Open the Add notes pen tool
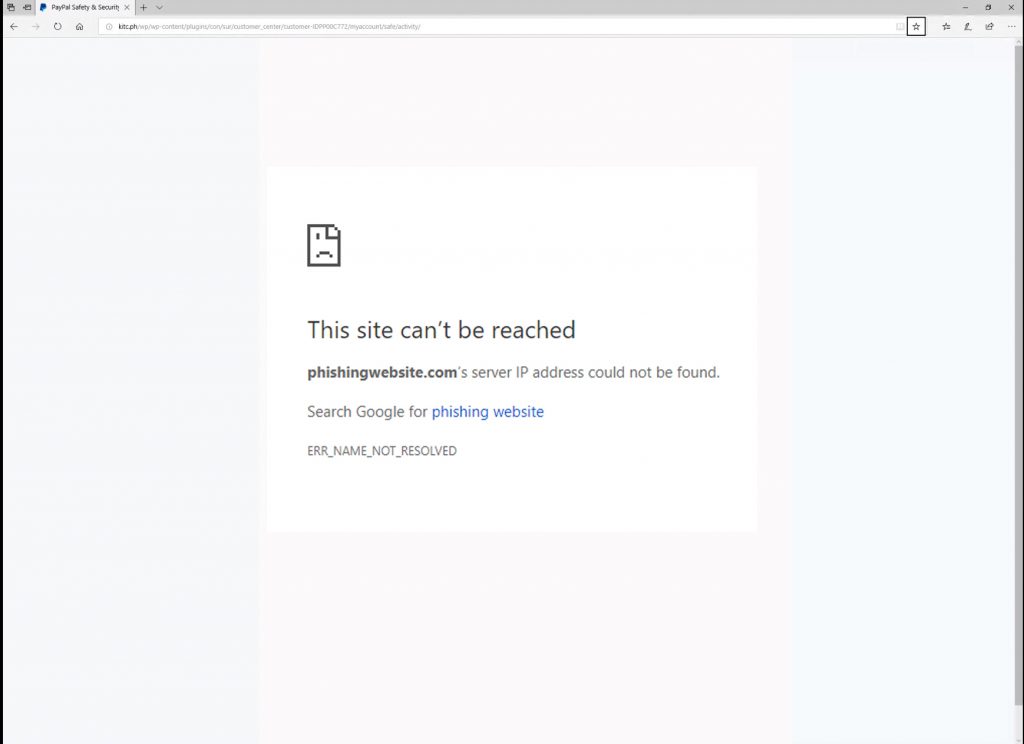1024x744 pixels. [x=968, y=27]
